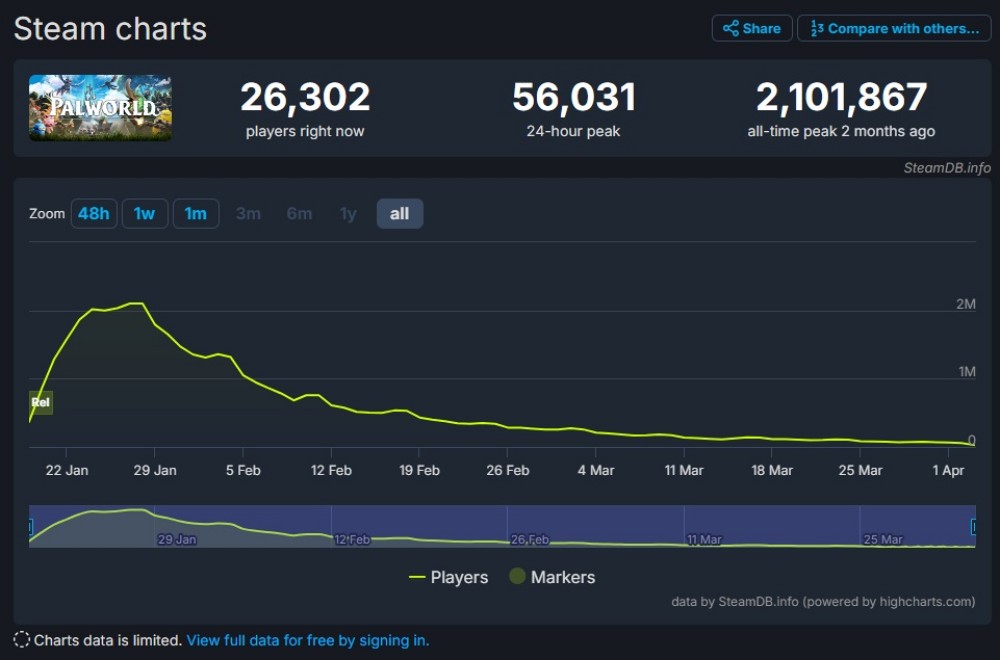Set zoom to 1m
Image resolution: width=1000 pixels, height=660 pixels.
coord(196,214)
